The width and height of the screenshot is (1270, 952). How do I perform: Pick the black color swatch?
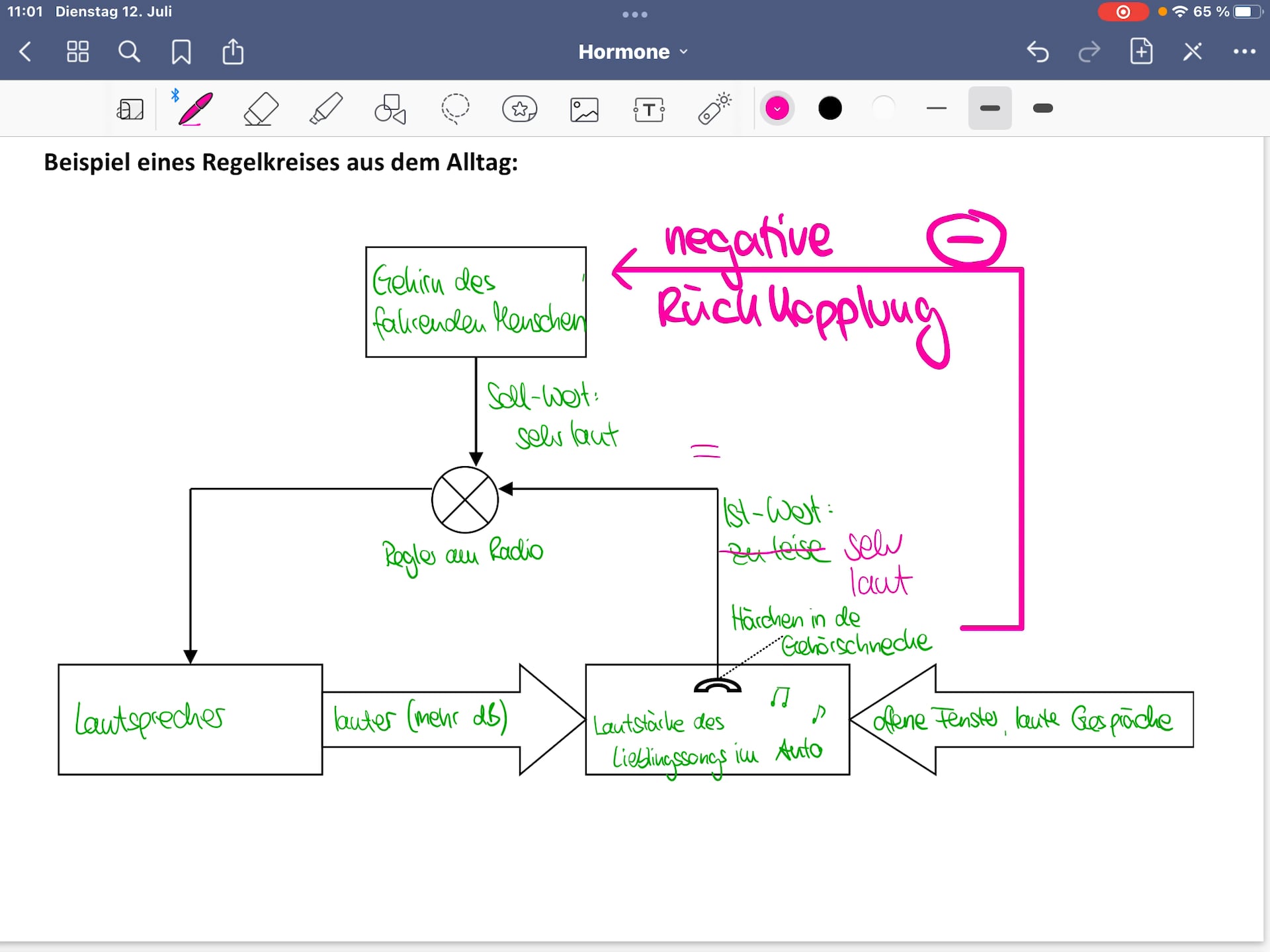830,108
